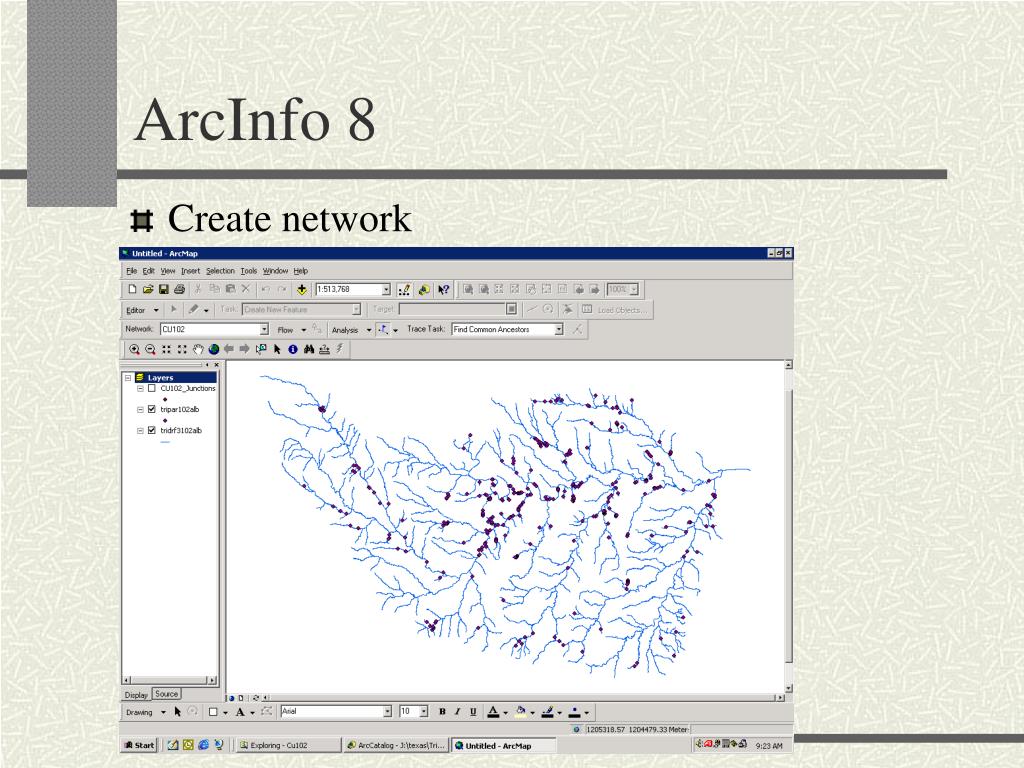This screenshot has height=768, width=1024.
Task: Open the Editor toolbar icon
Action: click(x=404, y=289)
